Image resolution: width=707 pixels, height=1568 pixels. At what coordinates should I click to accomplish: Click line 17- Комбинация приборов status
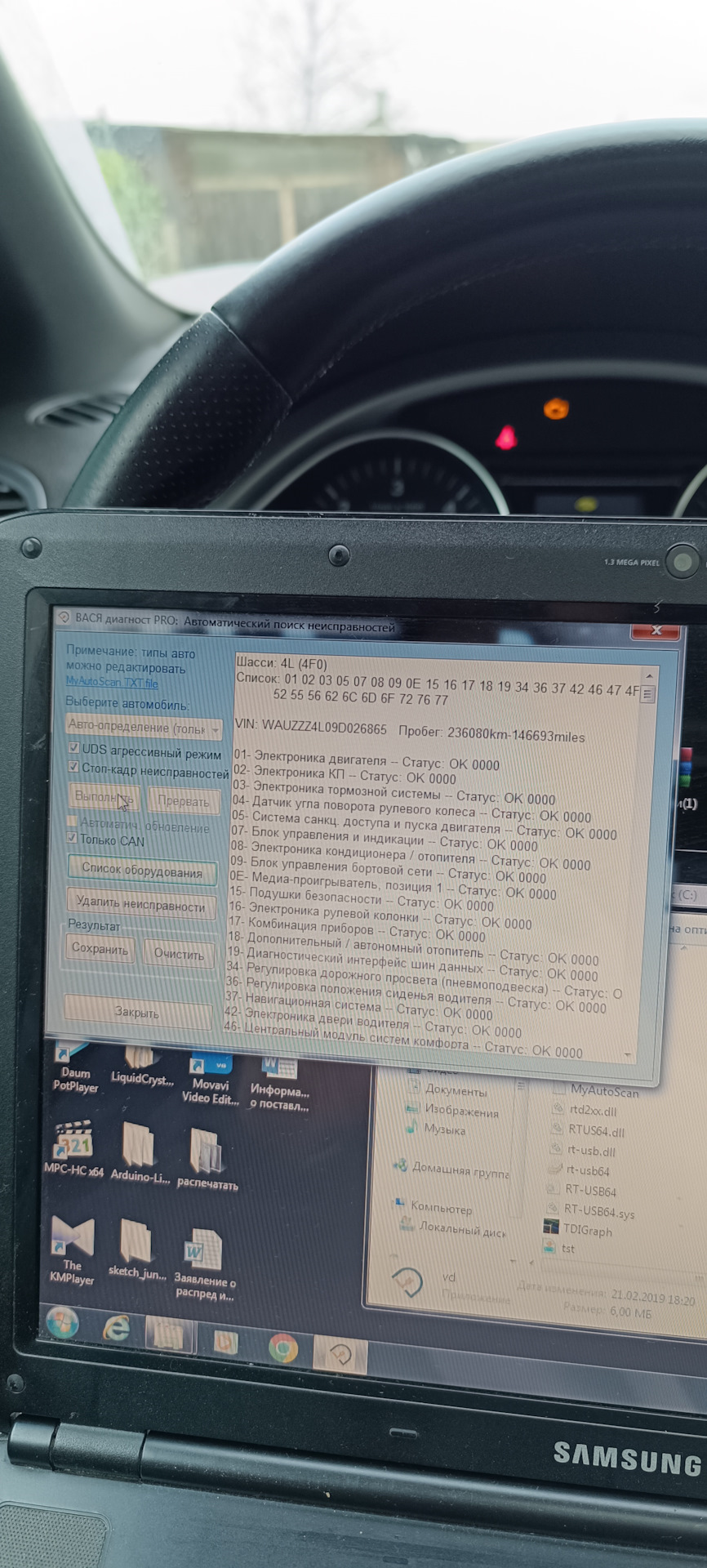coord(356,928)
